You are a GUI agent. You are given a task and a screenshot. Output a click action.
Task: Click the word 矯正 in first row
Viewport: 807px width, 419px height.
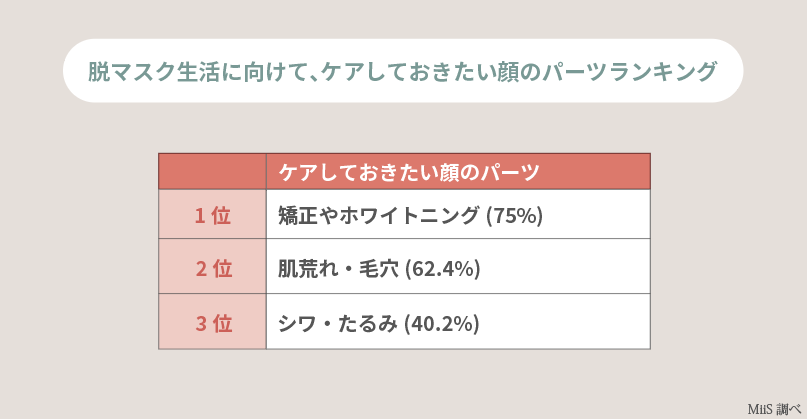[299, 215]
